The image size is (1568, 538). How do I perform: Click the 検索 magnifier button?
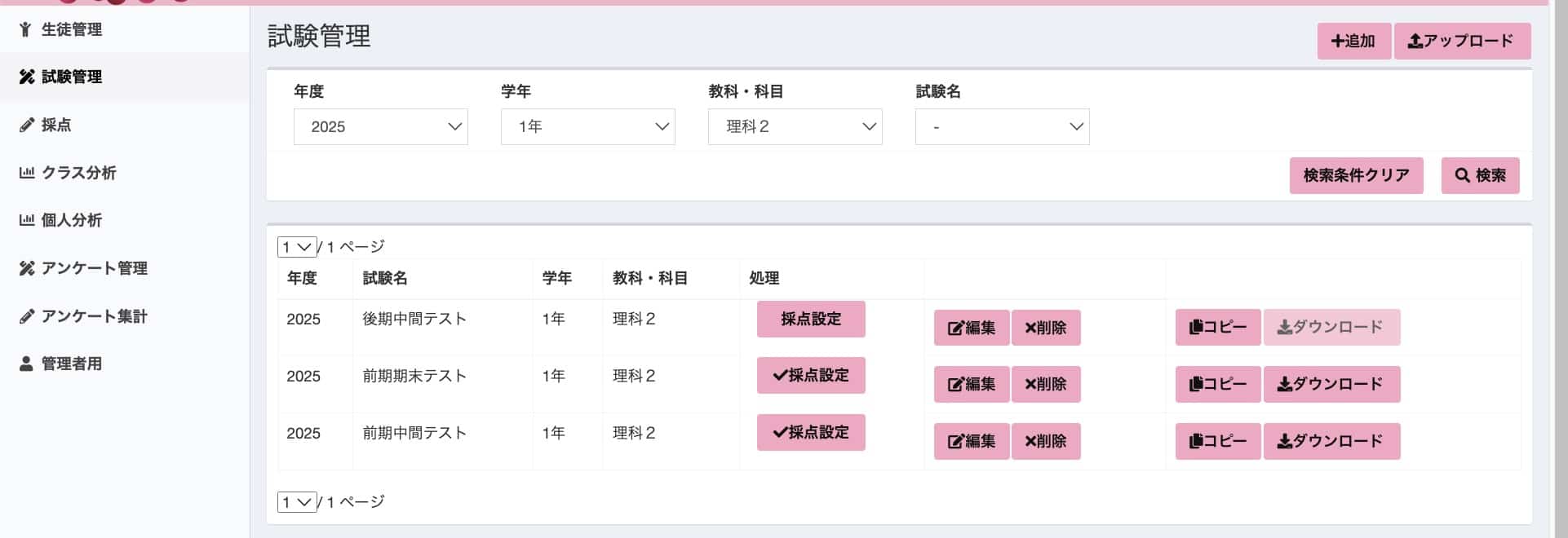[x=1480, y=175]
